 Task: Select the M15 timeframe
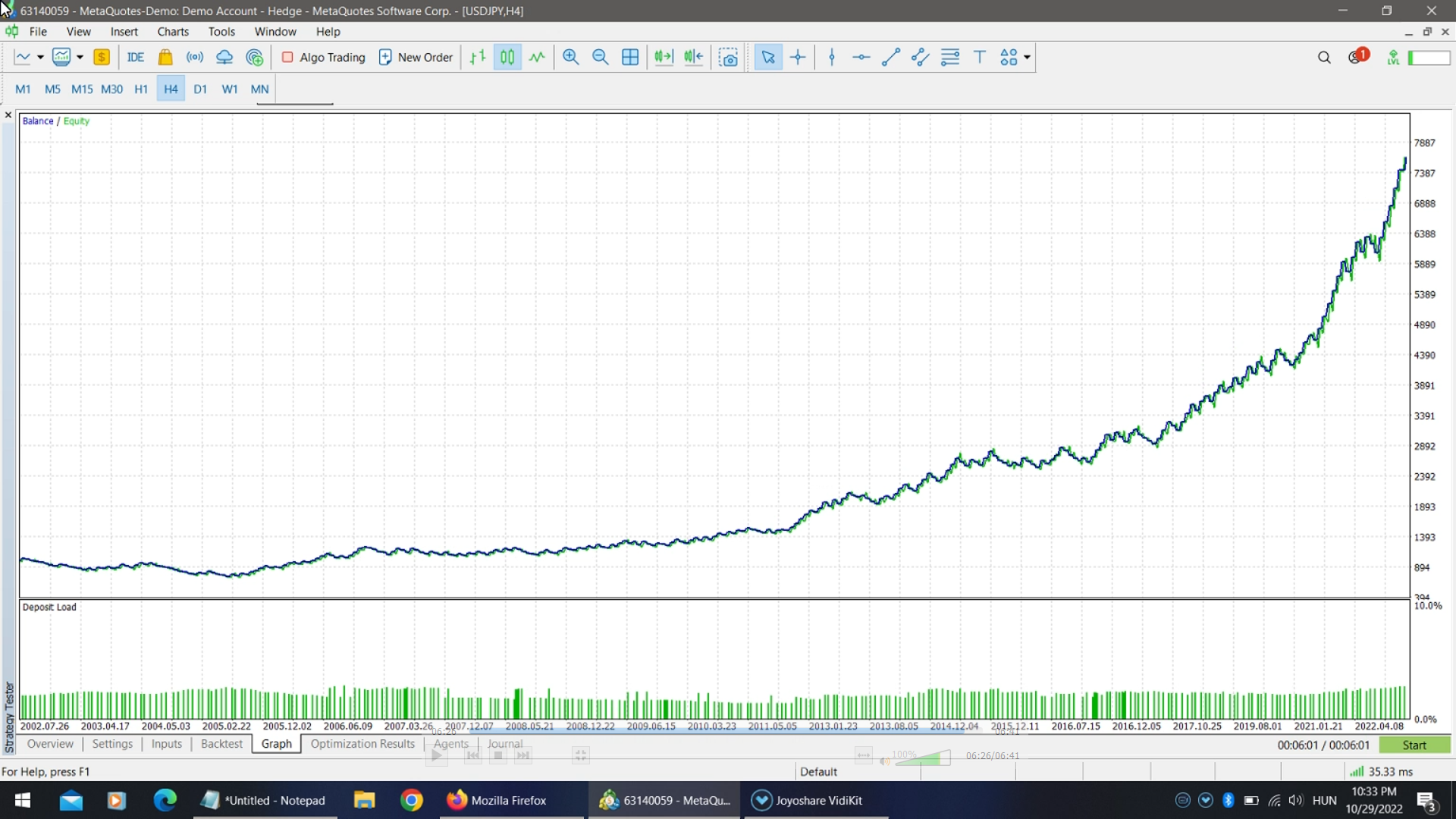[x=82, y=89]
